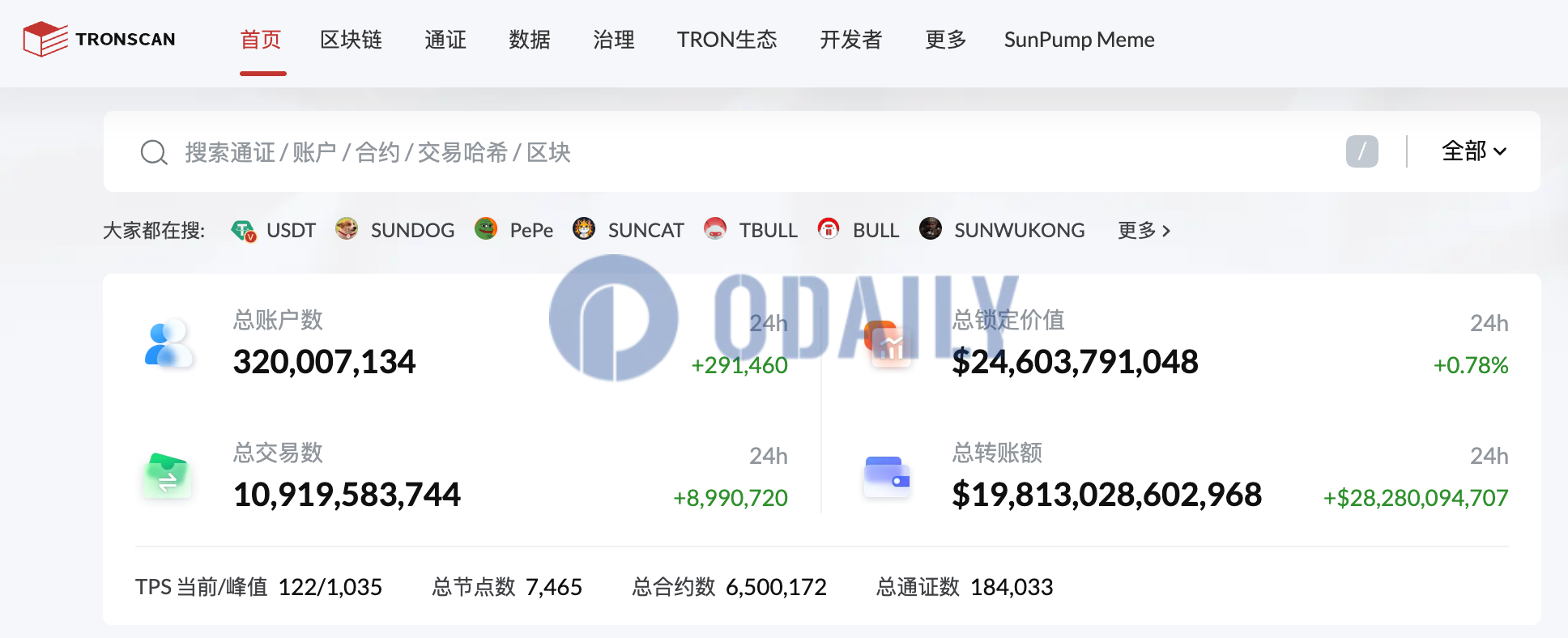Expand the 更多 trending searches link
Viewport: 1568px width, 638px height.
(1144, 231)
